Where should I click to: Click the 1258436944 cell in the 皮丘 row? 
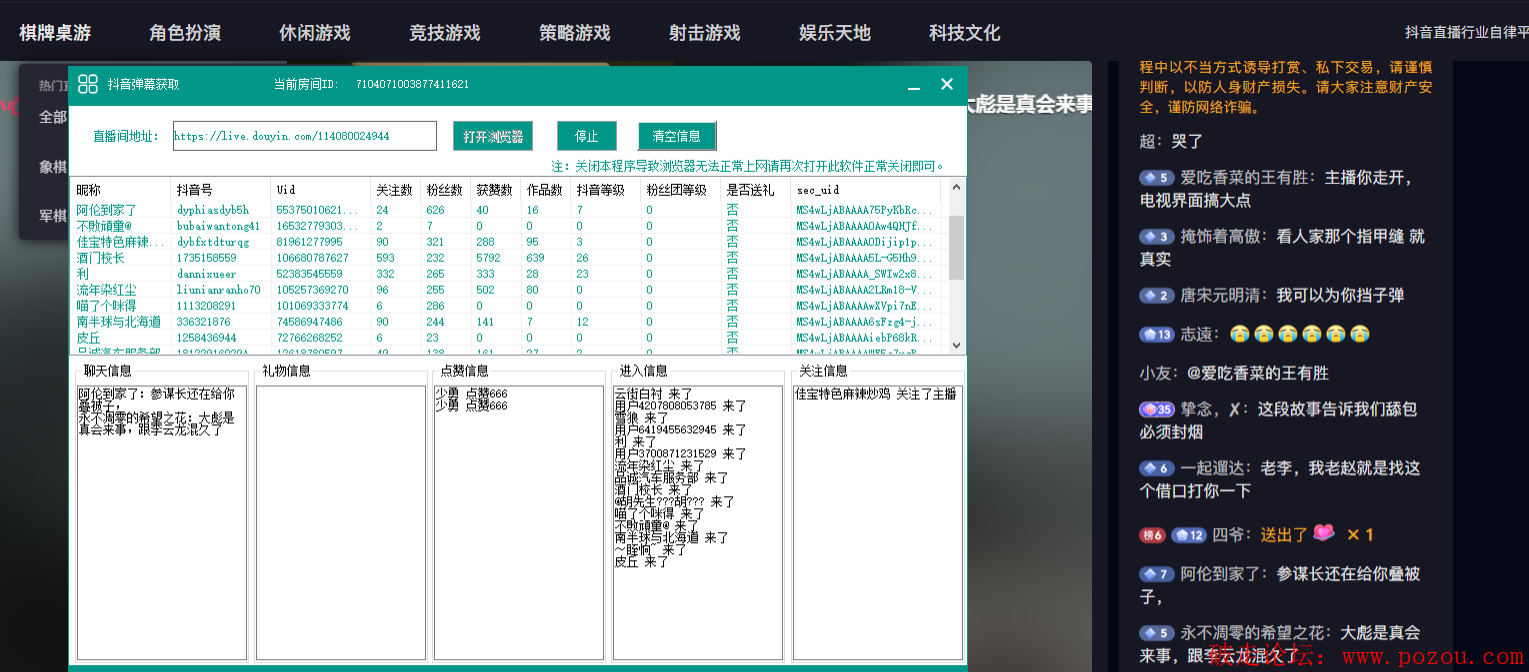point(207,339)
